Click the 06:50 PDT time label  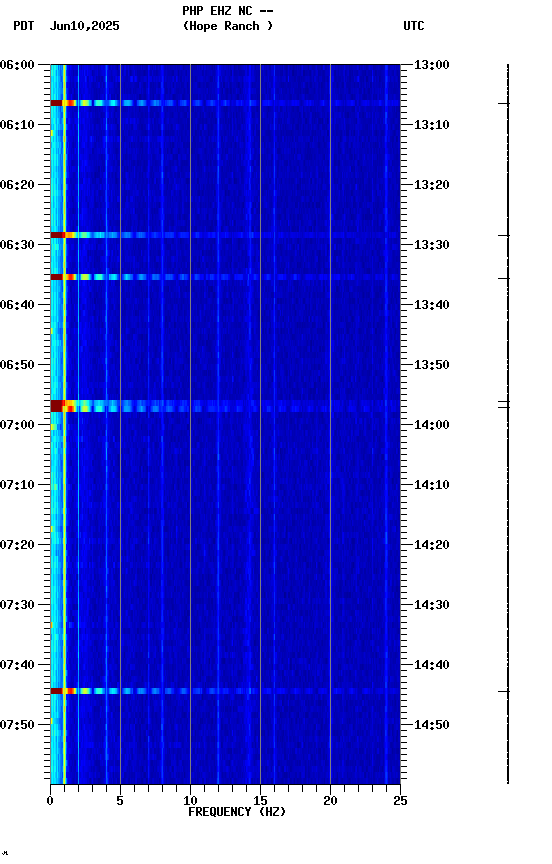pyautogui.click(x=17, y=365)
